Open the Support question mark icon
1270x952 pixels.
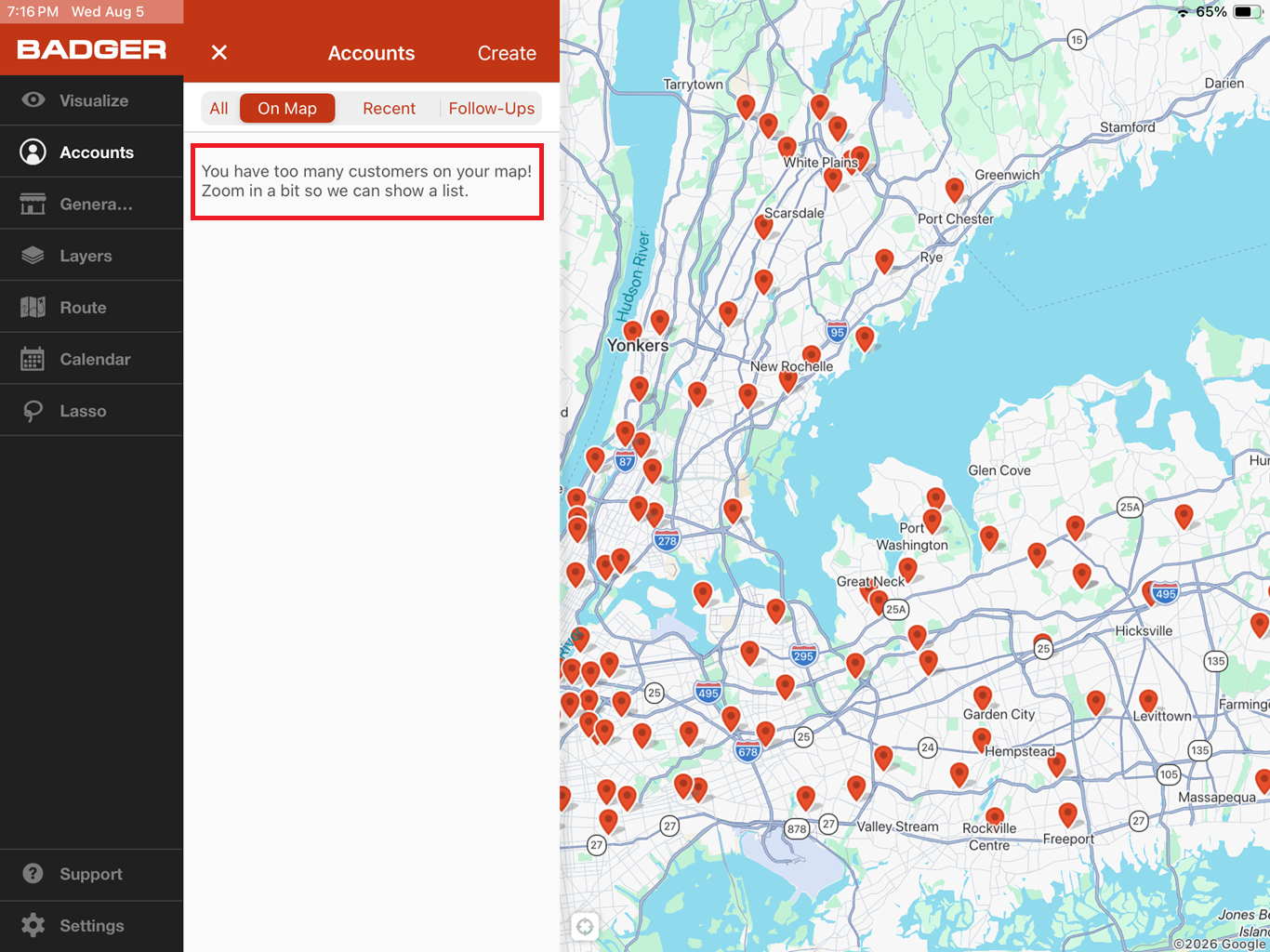33,874
